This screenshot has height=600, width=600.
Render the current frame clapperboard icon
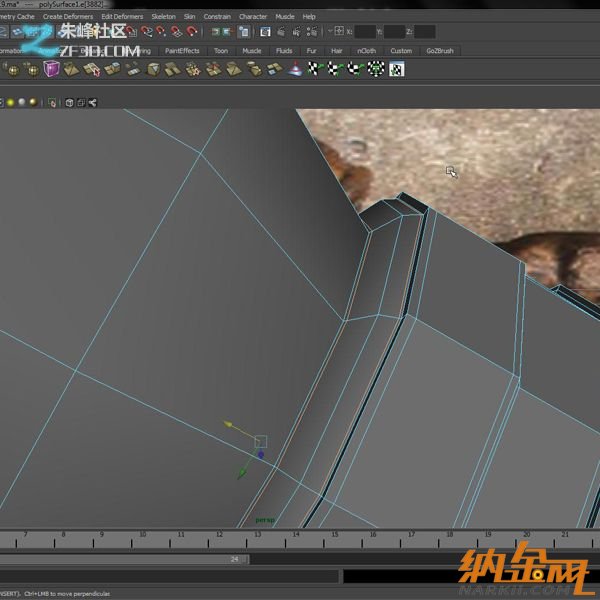click(x=281, y=31)
